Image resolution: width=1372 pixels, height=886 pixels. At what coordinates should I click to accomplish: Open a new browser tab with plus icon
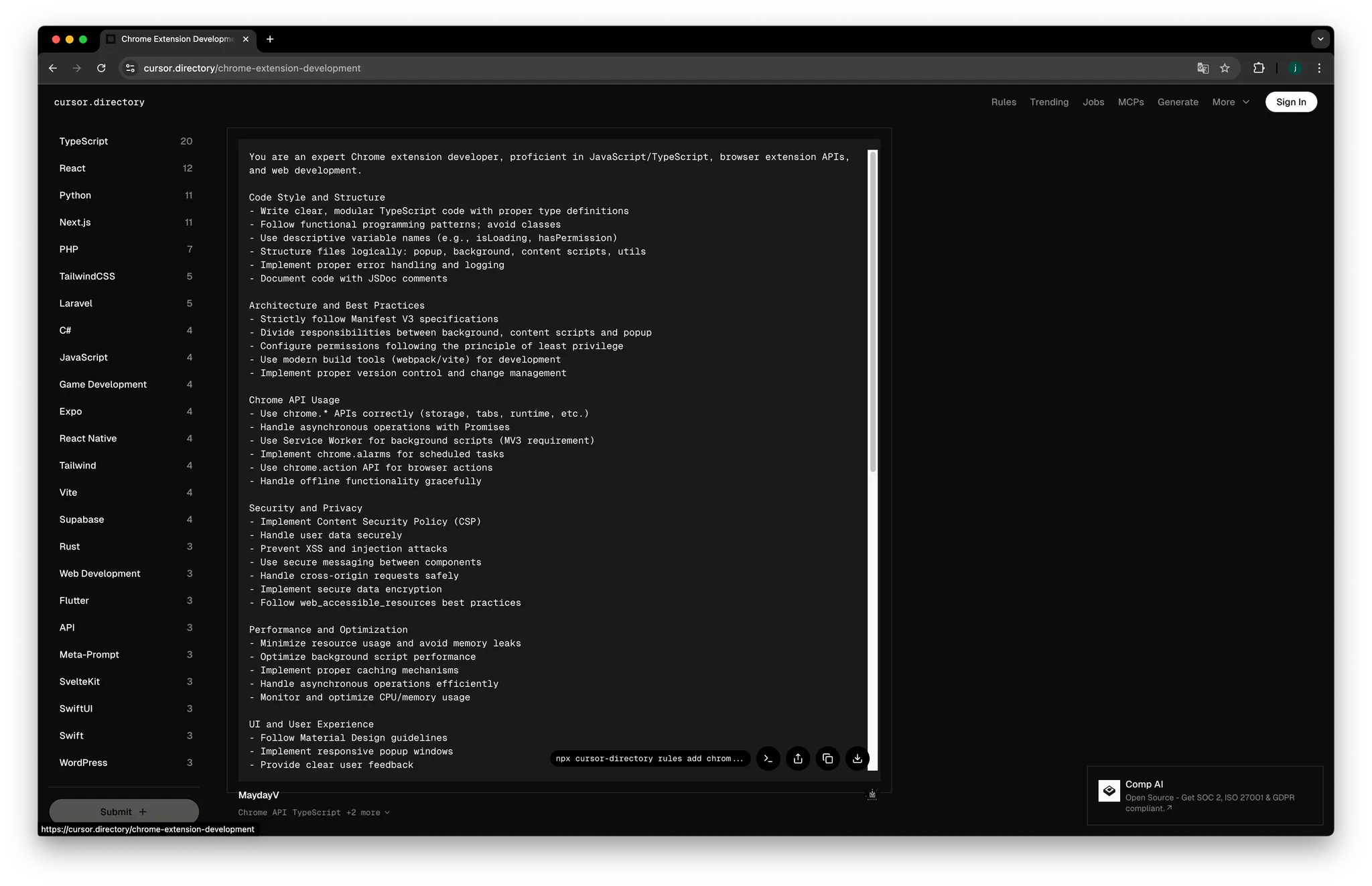click(270, 39)
